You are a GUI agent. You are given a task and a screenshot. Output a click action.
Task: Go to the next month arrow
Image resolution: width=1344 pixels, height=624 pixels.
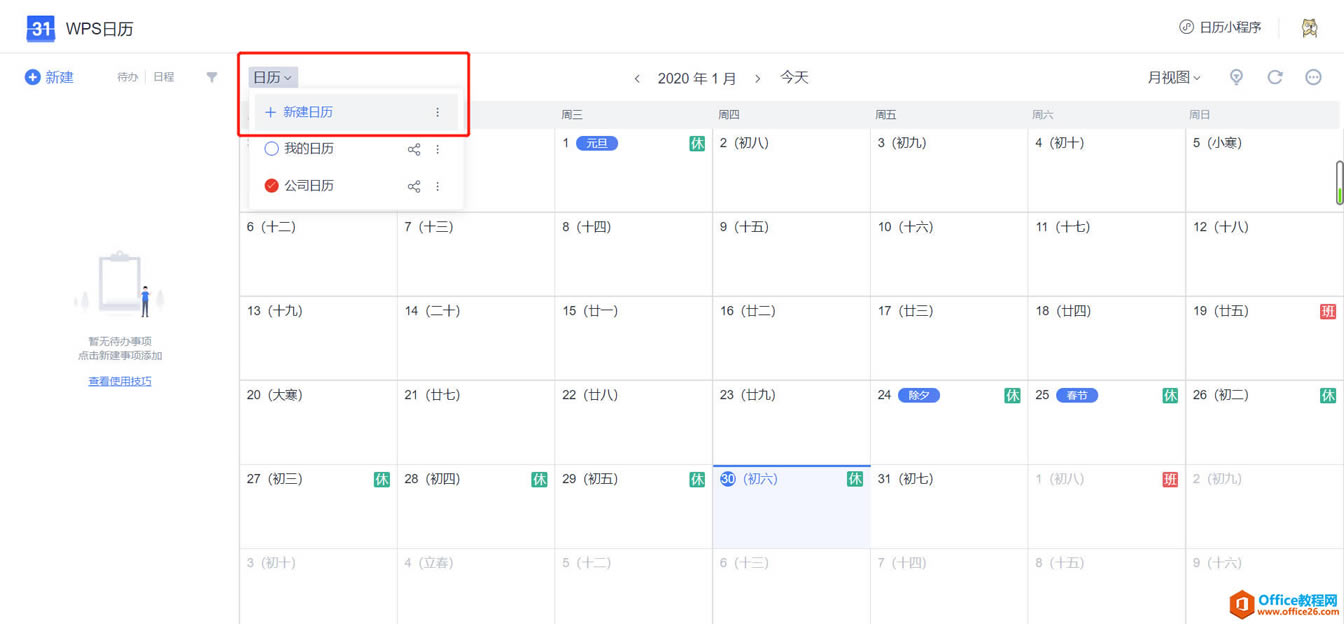coord(758,78)
